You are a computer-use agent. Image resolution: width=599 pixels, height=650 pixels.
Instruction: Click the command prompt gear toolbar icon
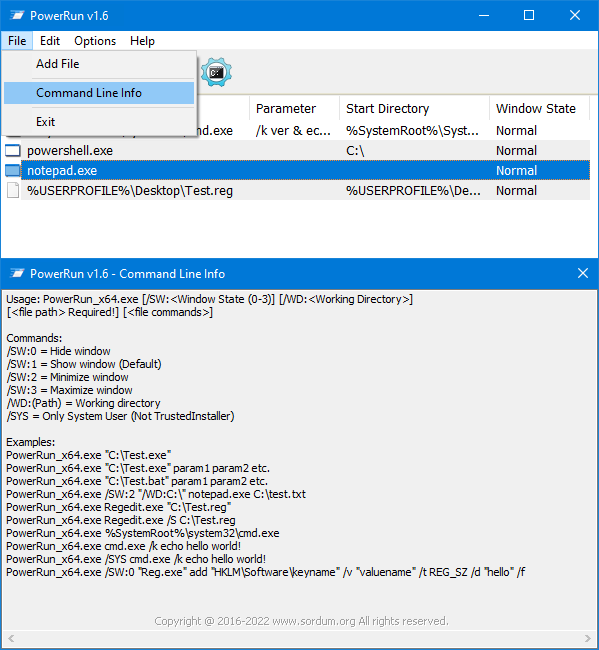point(216,73)
